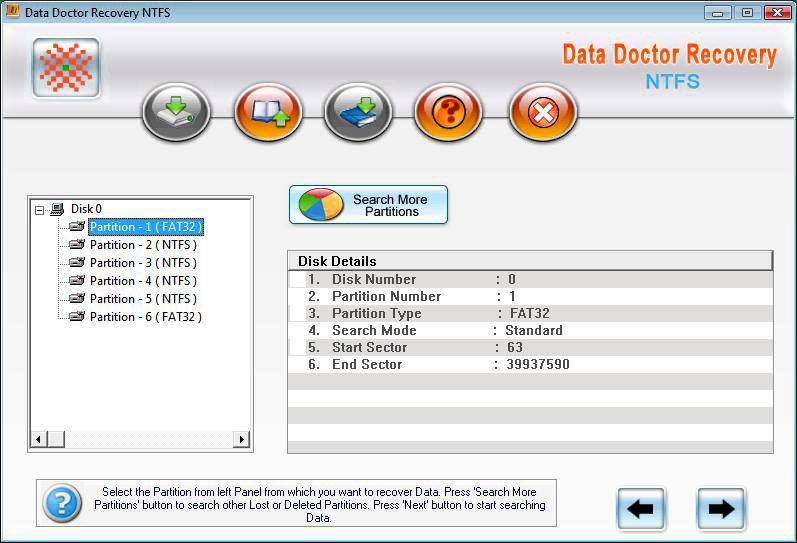This screenshot has height=543, width=797.
Task: Click drive icon beside Partition - 1
Action: [x=77, y=226]
